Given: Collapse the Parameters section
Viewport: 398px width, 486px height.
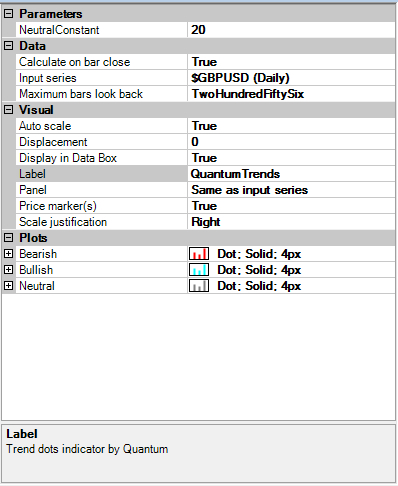Looking at the screenshot, I should [9, 14].
